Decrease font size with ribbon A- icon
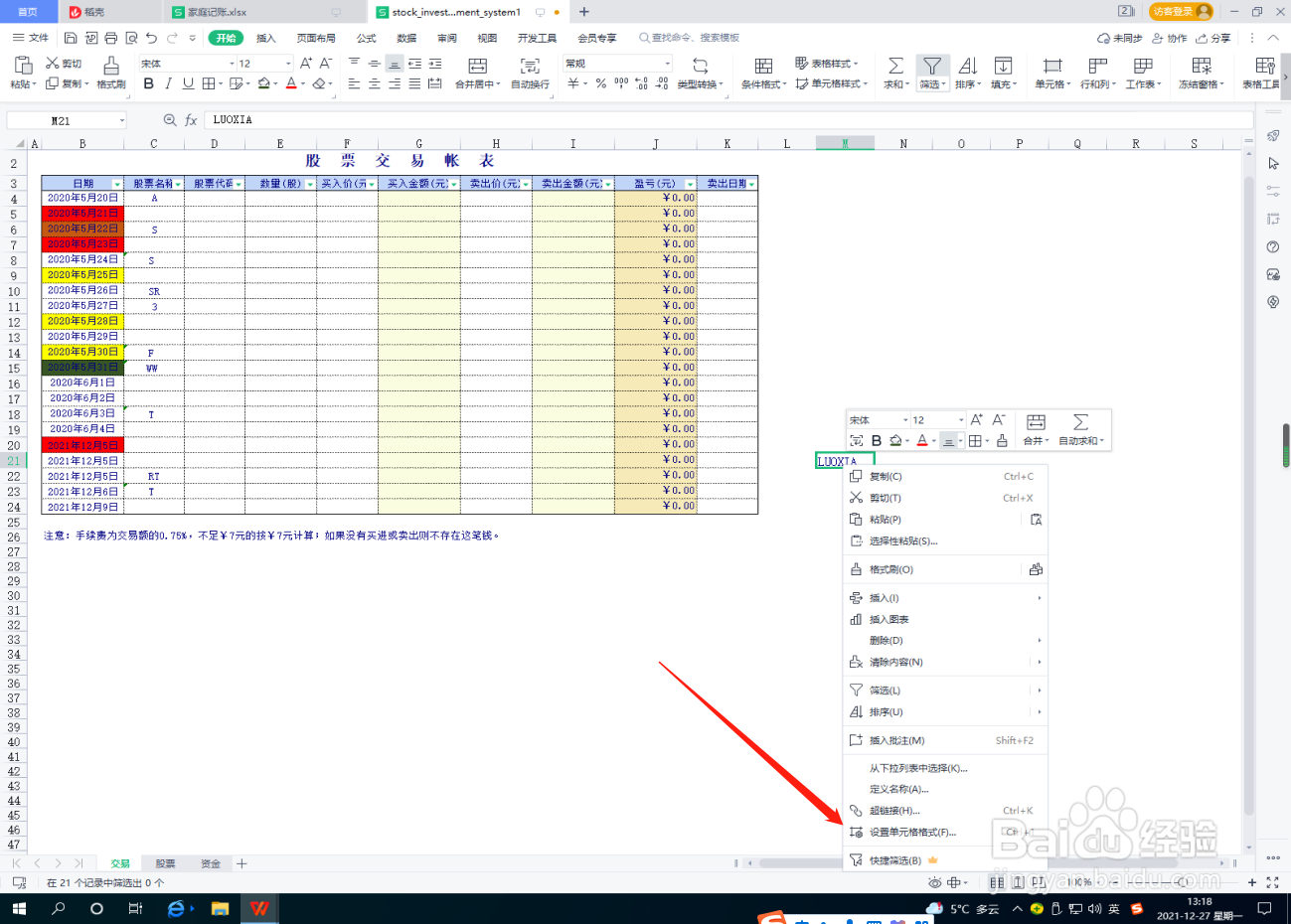Viewport: 1291px width, 924px height. click(325, 63)
